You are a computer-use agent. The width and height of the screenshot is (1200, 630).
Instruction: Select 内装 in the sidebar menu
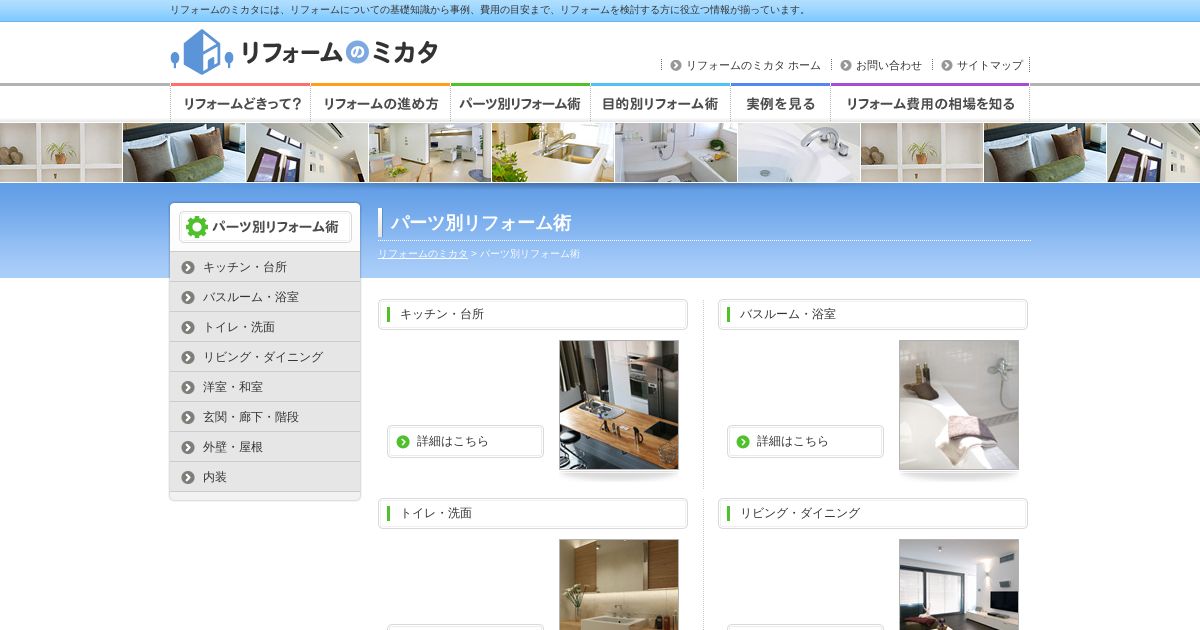click(x=265, y=477)
